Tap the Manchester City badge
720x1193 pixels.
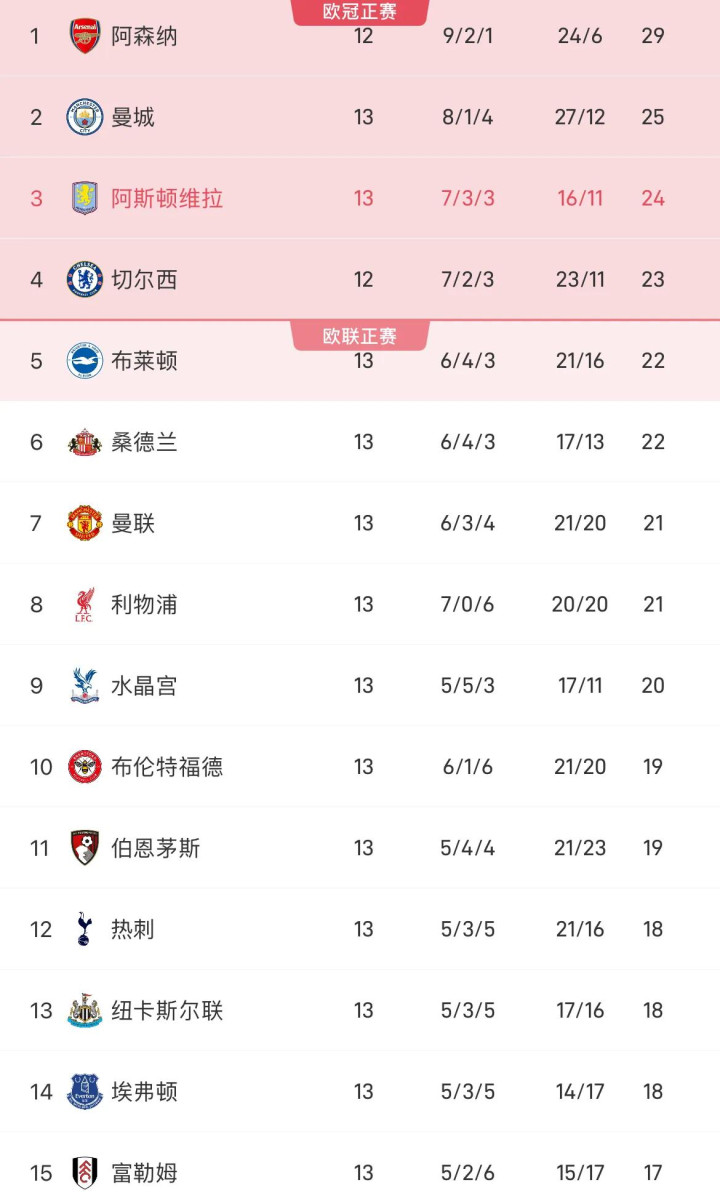85,117
